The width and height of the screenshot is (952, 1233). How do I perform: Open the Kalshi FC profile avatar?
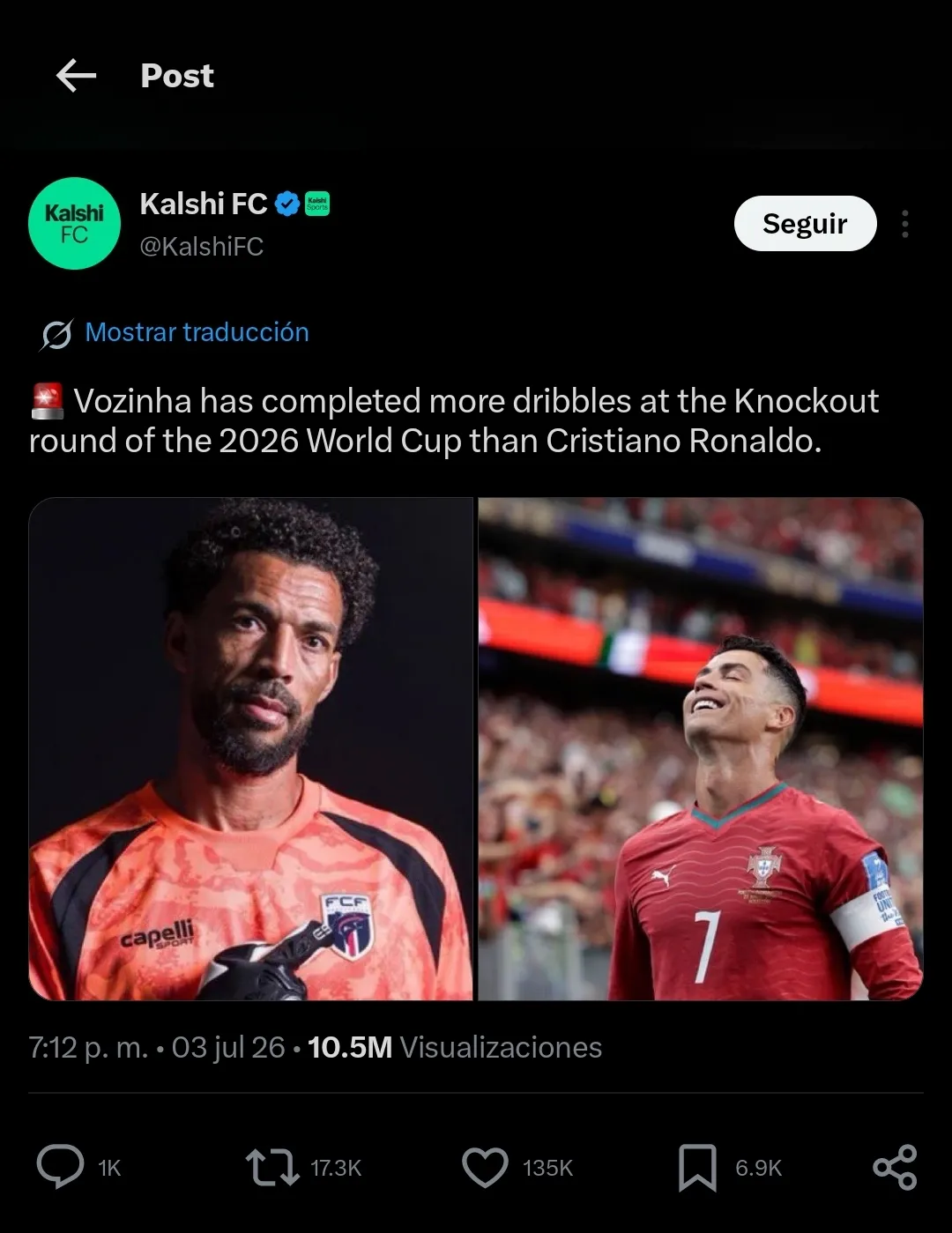(x=74, y=223)
